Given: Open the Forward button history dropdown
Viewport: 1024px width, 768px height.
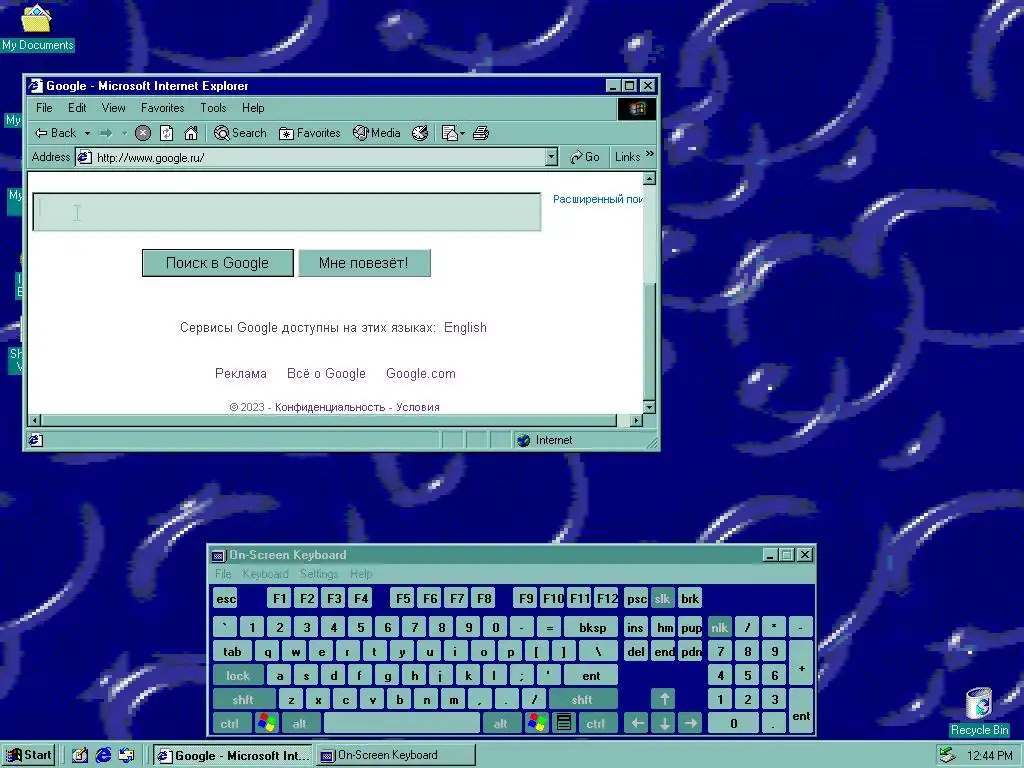Looking at the screenshot, I should point(124,133).
